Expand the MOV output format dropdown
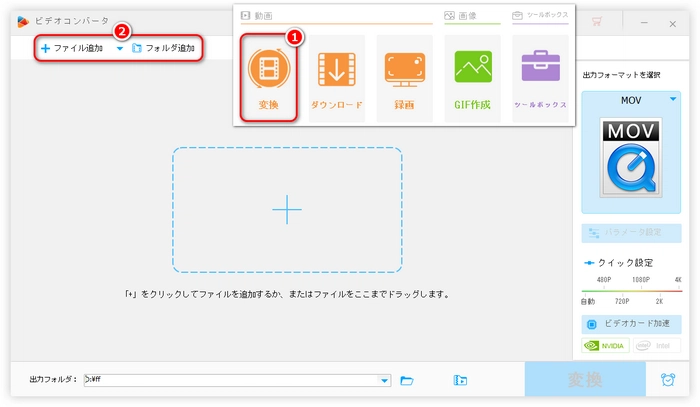The image size is (700, 407). point(673,99)
